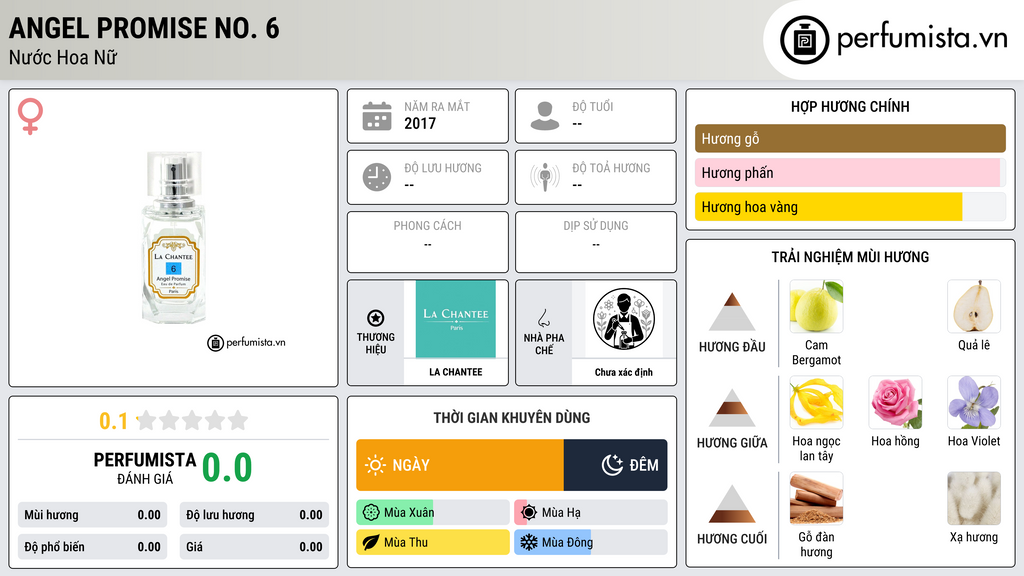The image size is (1024, 576).
Task: Click the Hoa Violet flower image
Action: 974,402
